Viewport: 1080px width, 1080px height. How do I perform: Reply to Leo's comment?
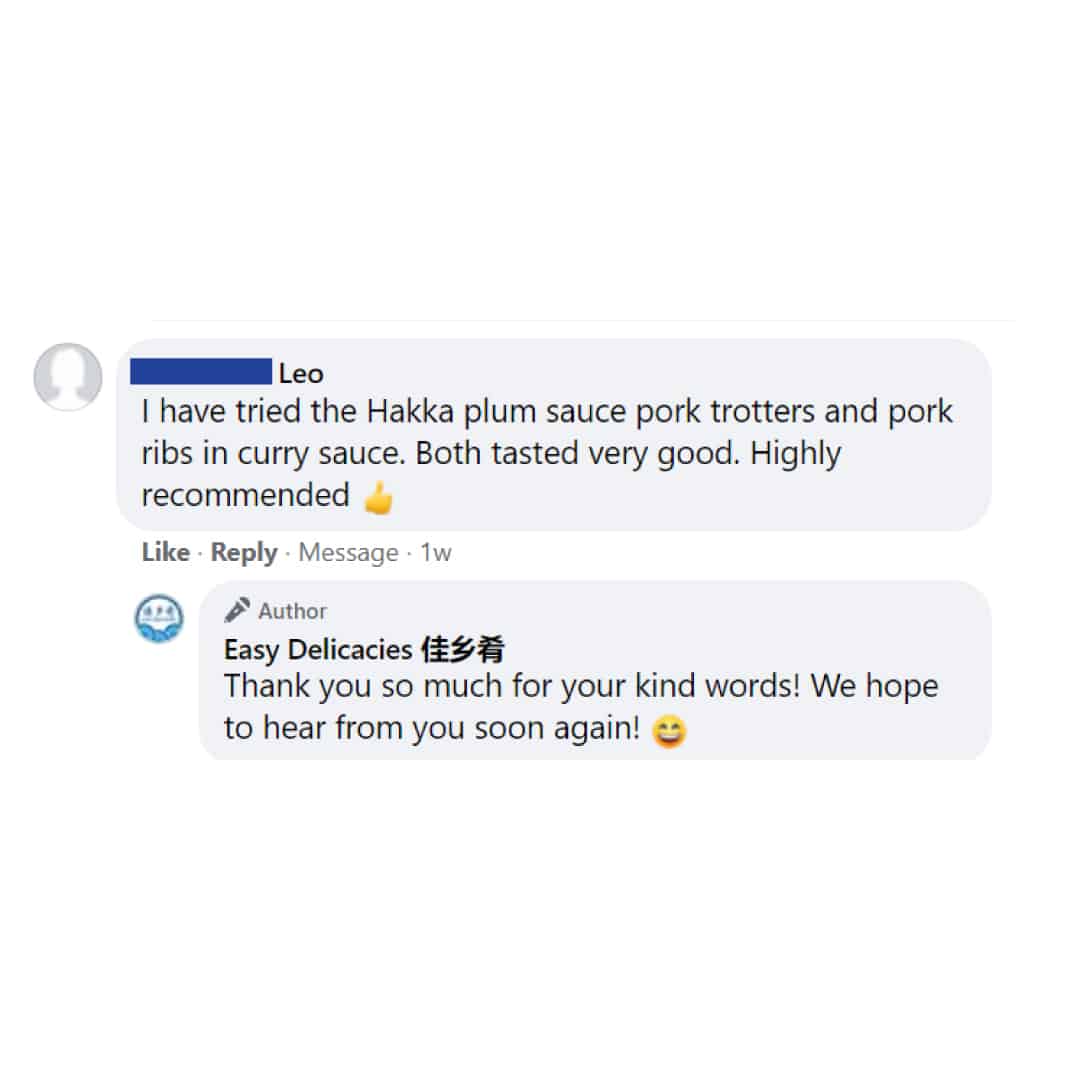(x=244, y=552)
